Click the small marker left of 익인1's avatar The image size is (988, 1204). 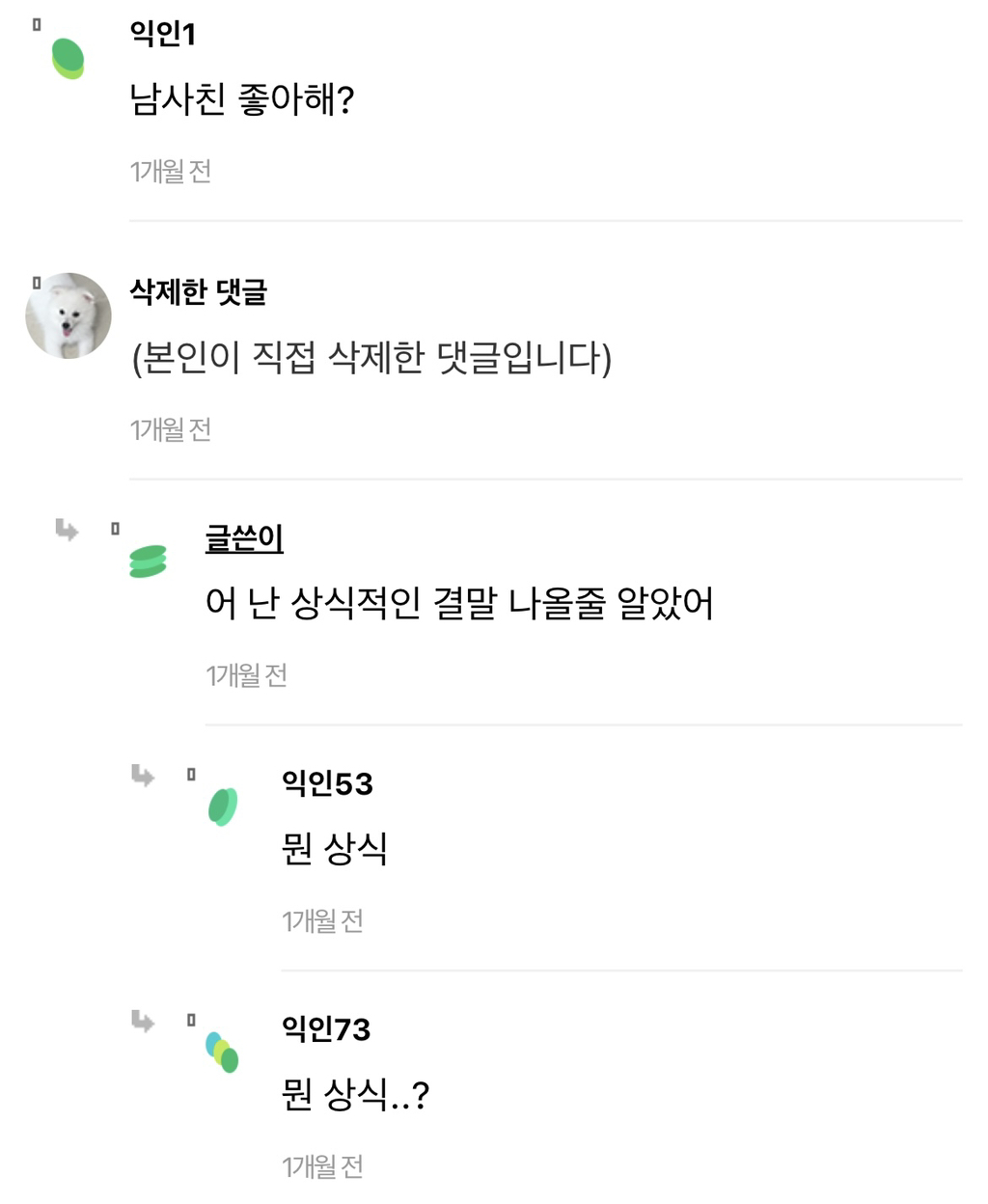click(37, 25)
